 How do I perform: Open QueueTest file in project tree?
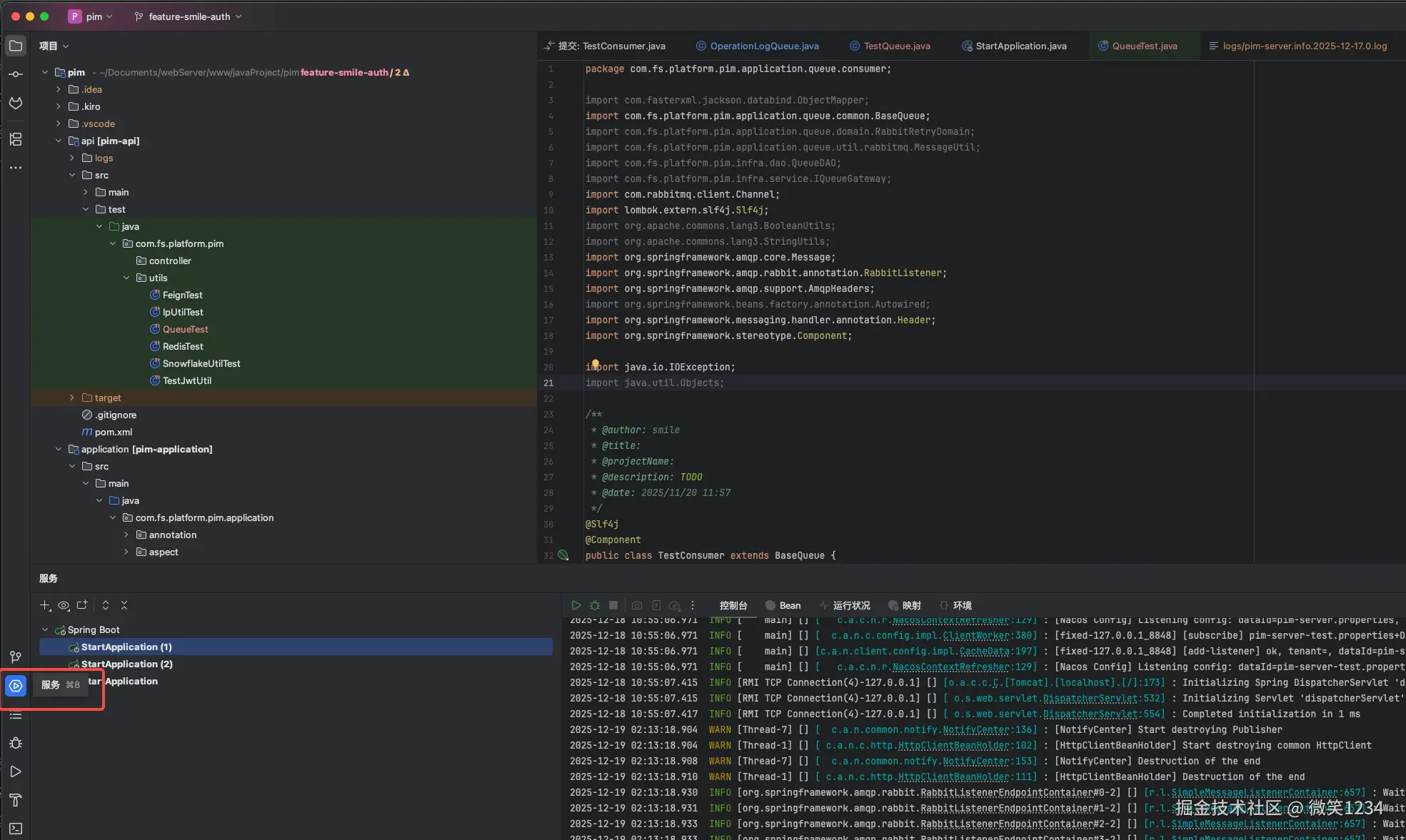pyautogui.click(x=185, y=329)
